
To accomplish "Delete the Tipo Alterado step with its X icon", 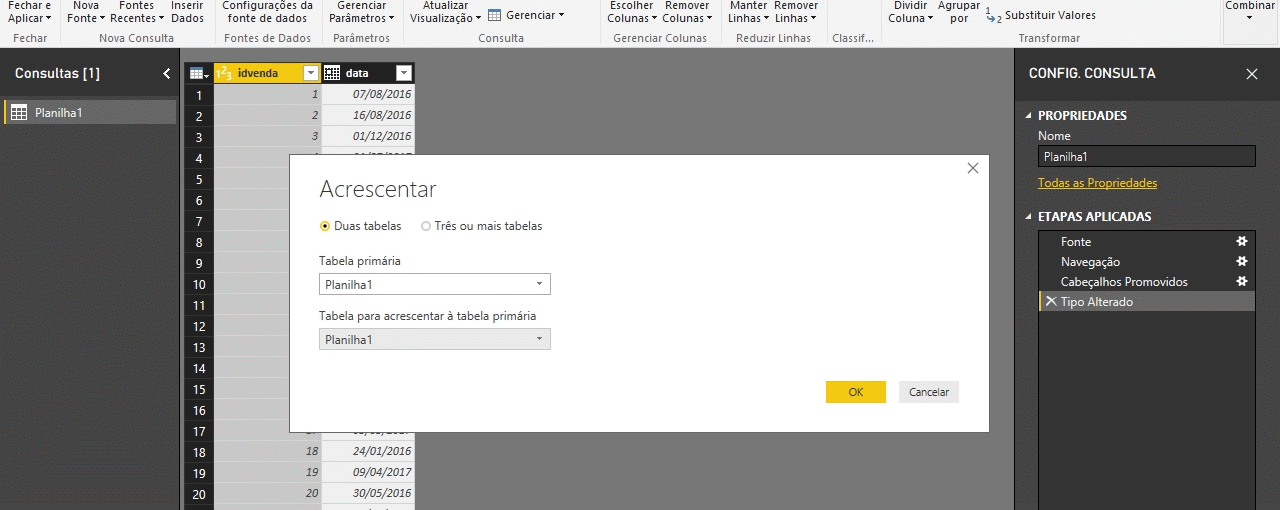I will point(1050,301).
